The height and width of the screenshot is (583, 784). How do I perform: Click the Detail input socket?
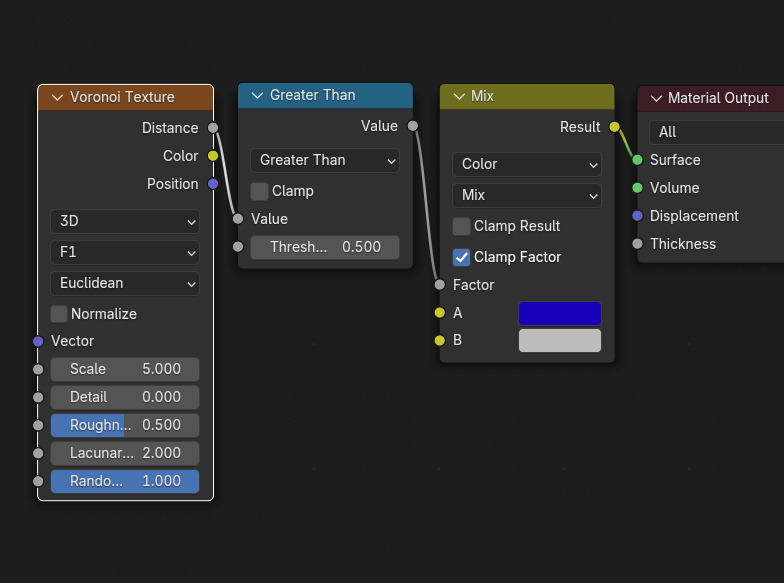(x=38, y=398)
